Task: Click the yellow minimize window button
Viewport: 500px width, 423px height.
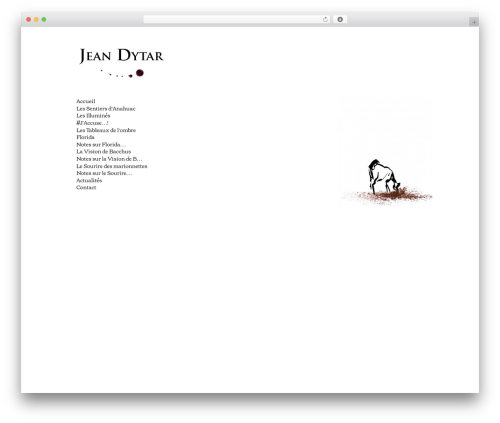Action: point(36,20)
